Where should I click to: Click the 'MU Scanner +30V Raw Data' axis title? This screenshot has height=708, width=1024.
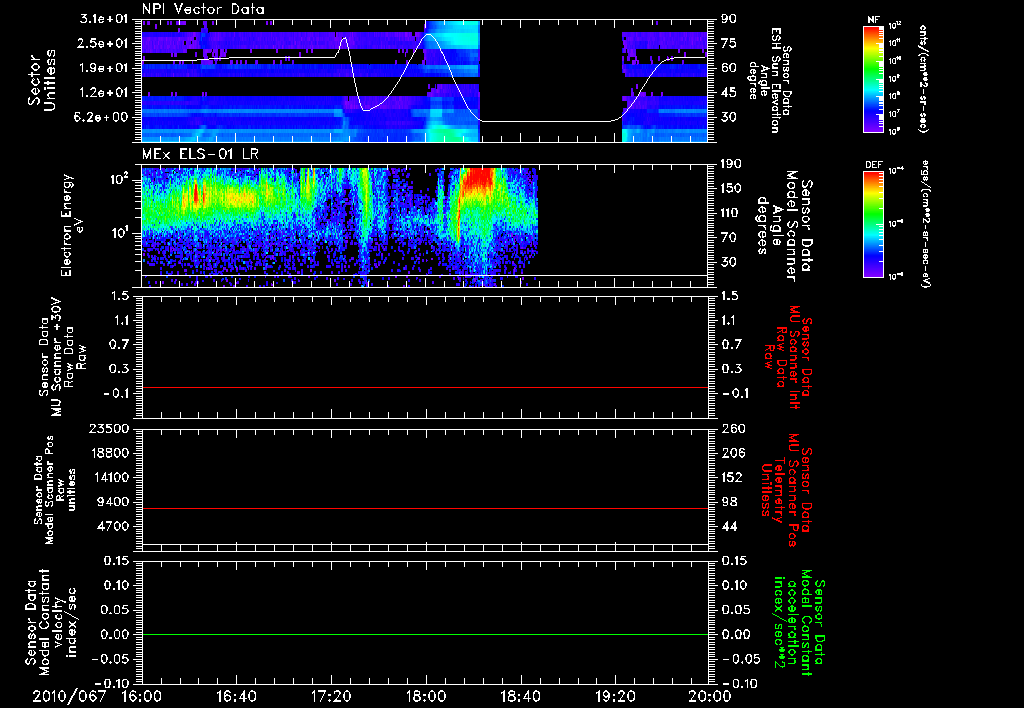[x=62, y=358]
